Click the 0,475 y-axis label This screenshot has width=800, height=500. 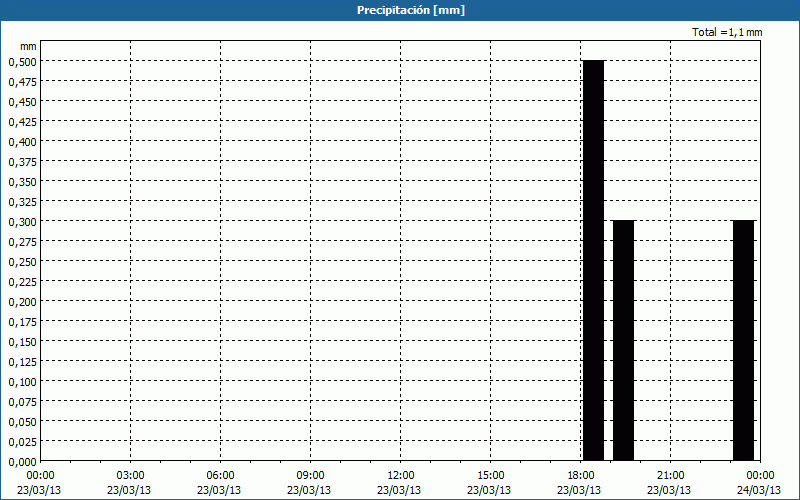click(22, 82)
